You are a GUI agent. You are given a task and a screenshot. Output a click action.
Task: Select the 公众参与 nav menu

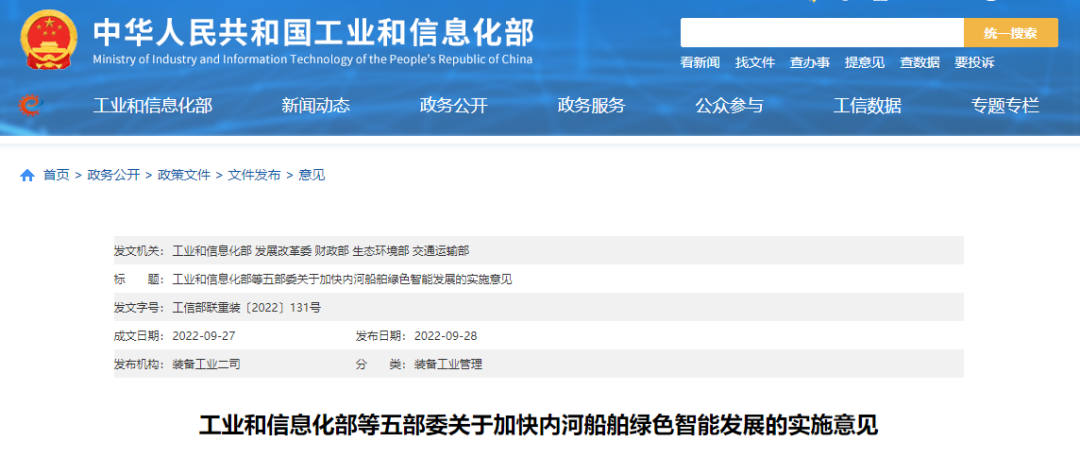729,105
